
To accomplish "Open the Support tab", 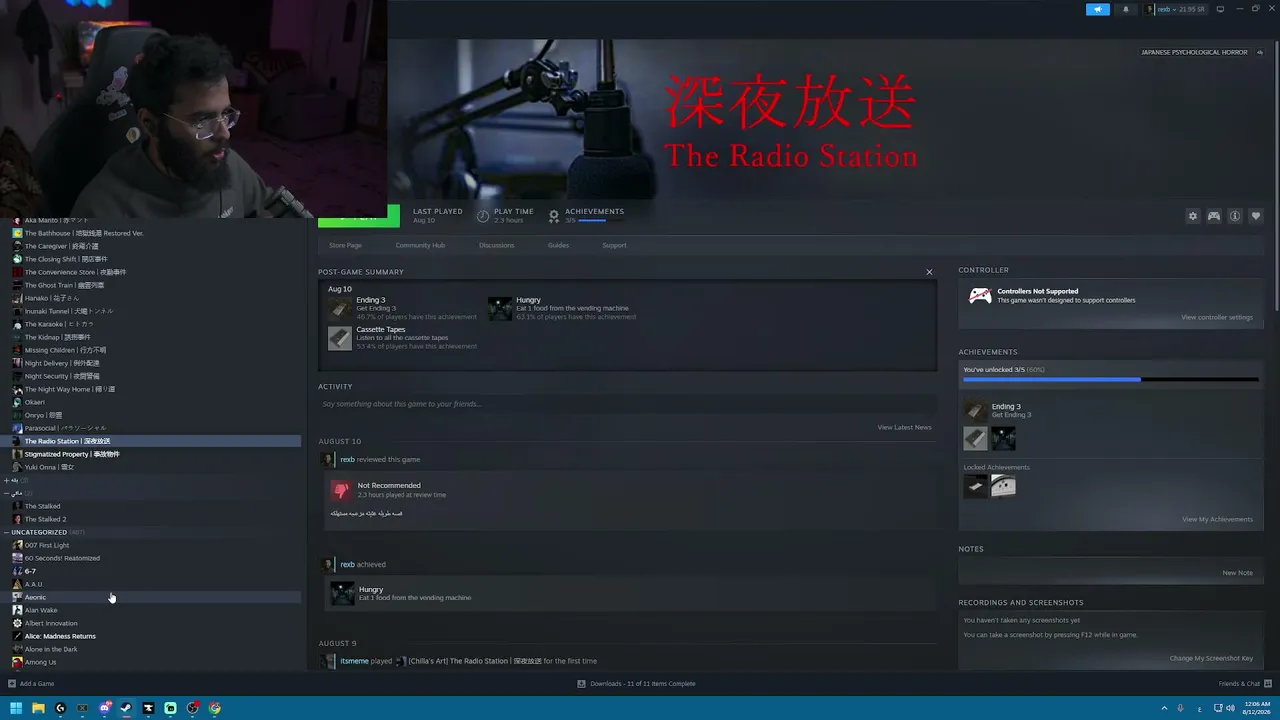I will 614,245.
